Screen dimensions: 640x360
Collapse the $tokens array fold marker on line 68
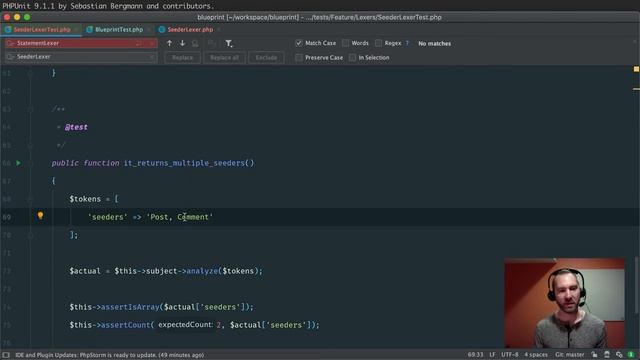(30, 199)
